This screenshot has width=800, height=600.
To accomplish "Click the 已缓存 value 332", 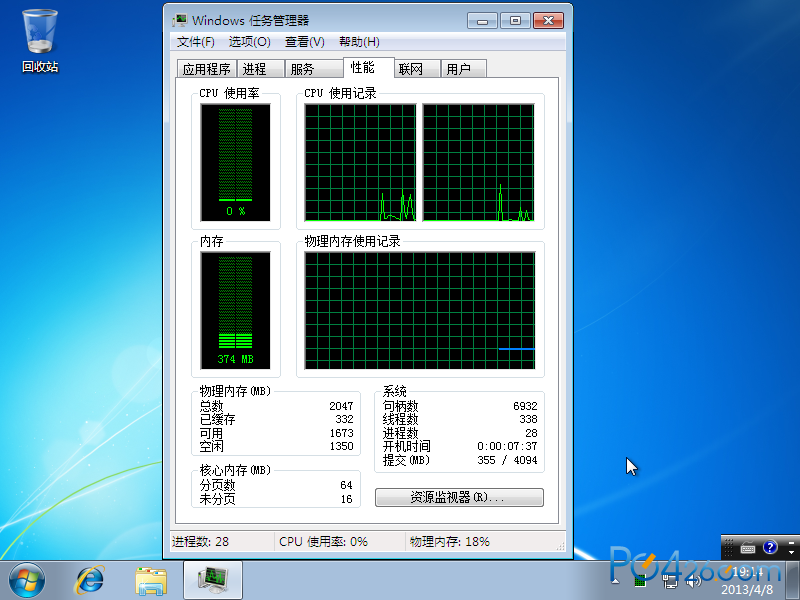I will click(344, 419).
